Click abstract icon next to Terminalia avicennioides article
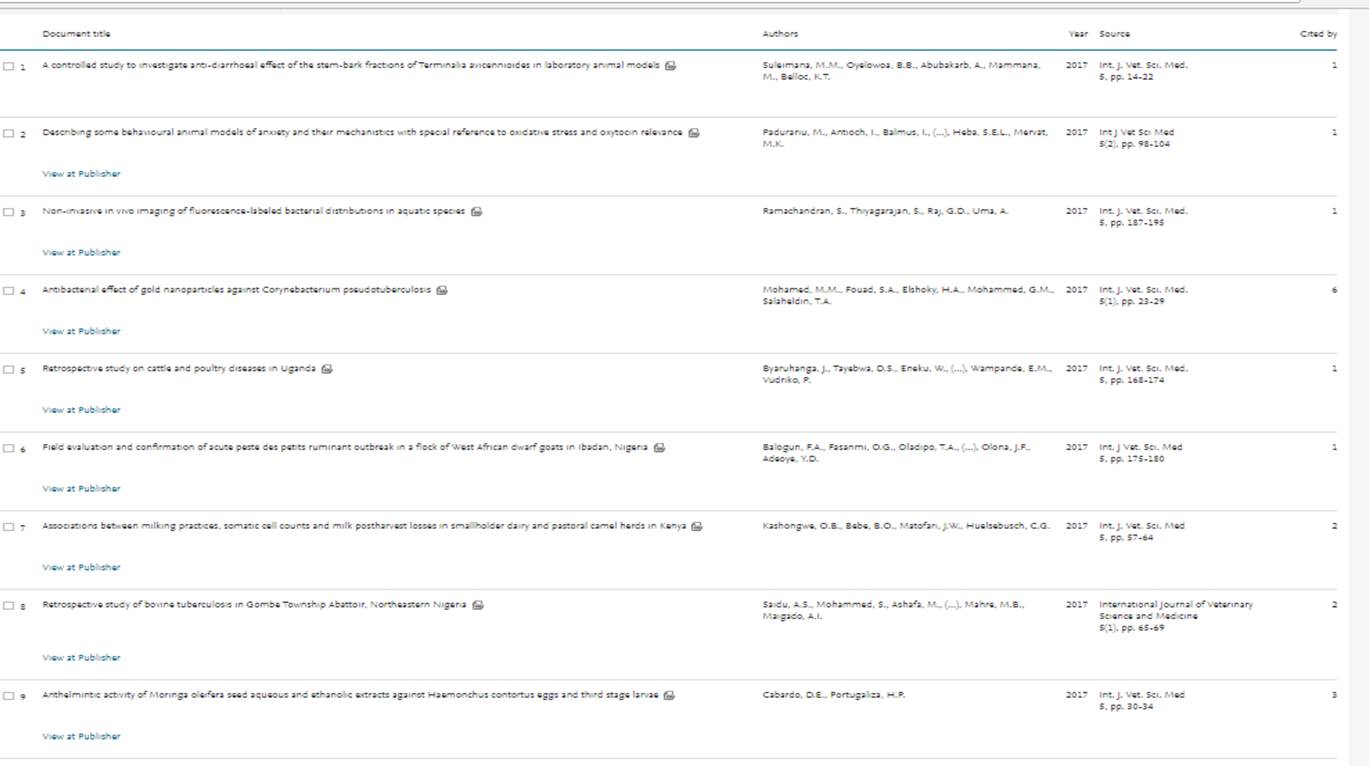The height and width of the screenshot is (766, 1369). 670,66
